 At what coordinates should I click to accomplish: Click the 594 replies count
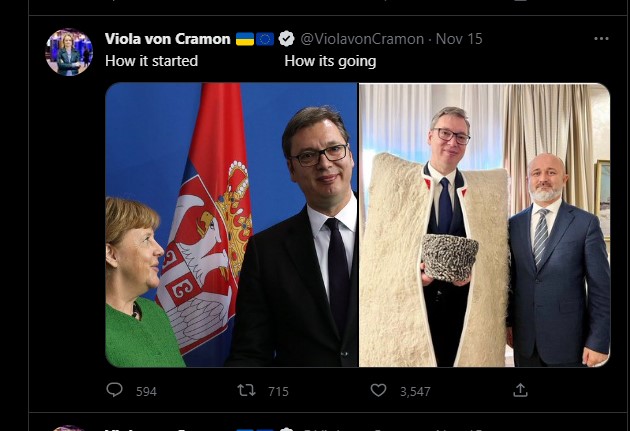146,391
